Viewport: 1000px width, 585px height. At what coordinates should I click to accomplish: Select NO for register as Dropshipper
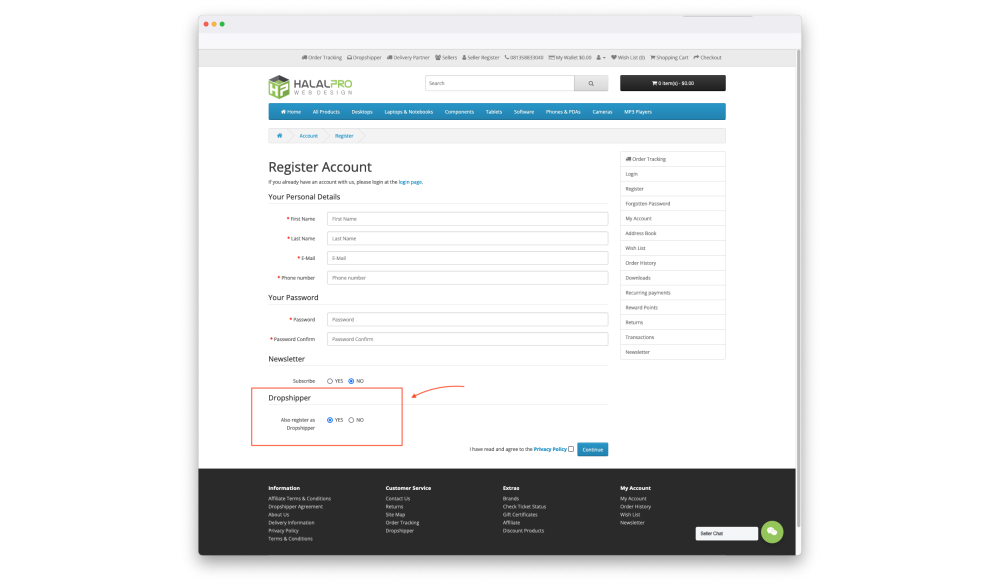[x=351, y=420]
